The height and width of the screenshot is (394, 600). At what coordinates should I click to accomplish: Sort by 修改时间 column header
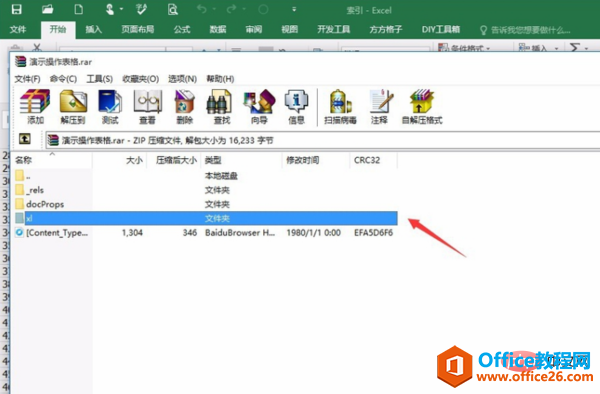(x=316, y=160)
